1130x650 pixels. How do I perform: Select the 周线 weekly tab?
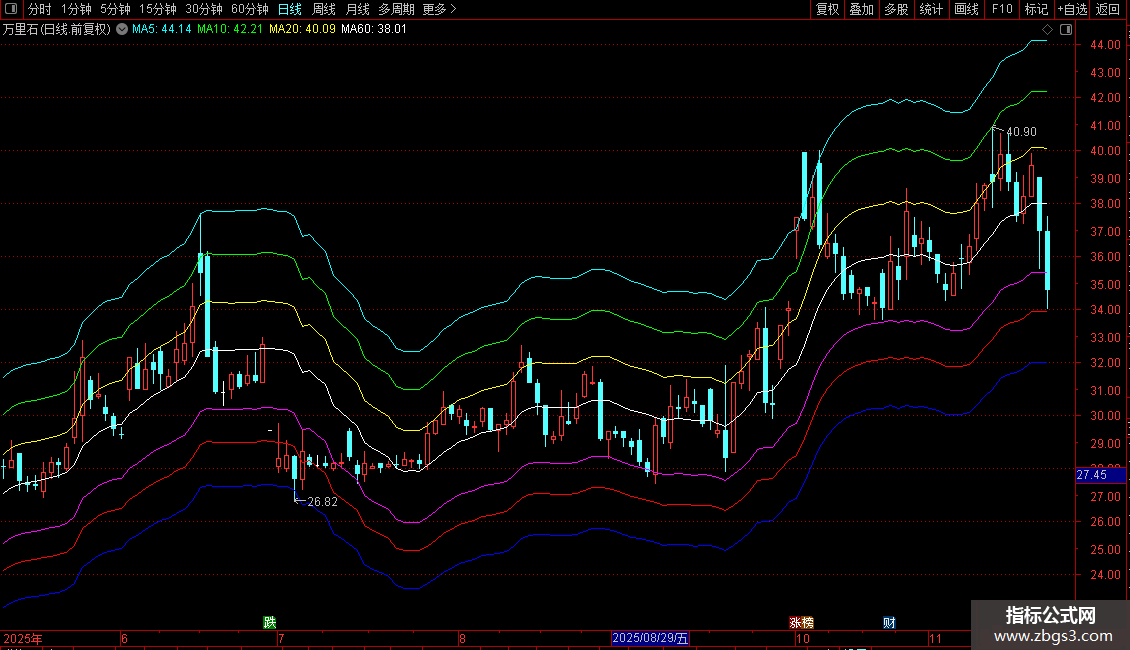pos(324,9)
